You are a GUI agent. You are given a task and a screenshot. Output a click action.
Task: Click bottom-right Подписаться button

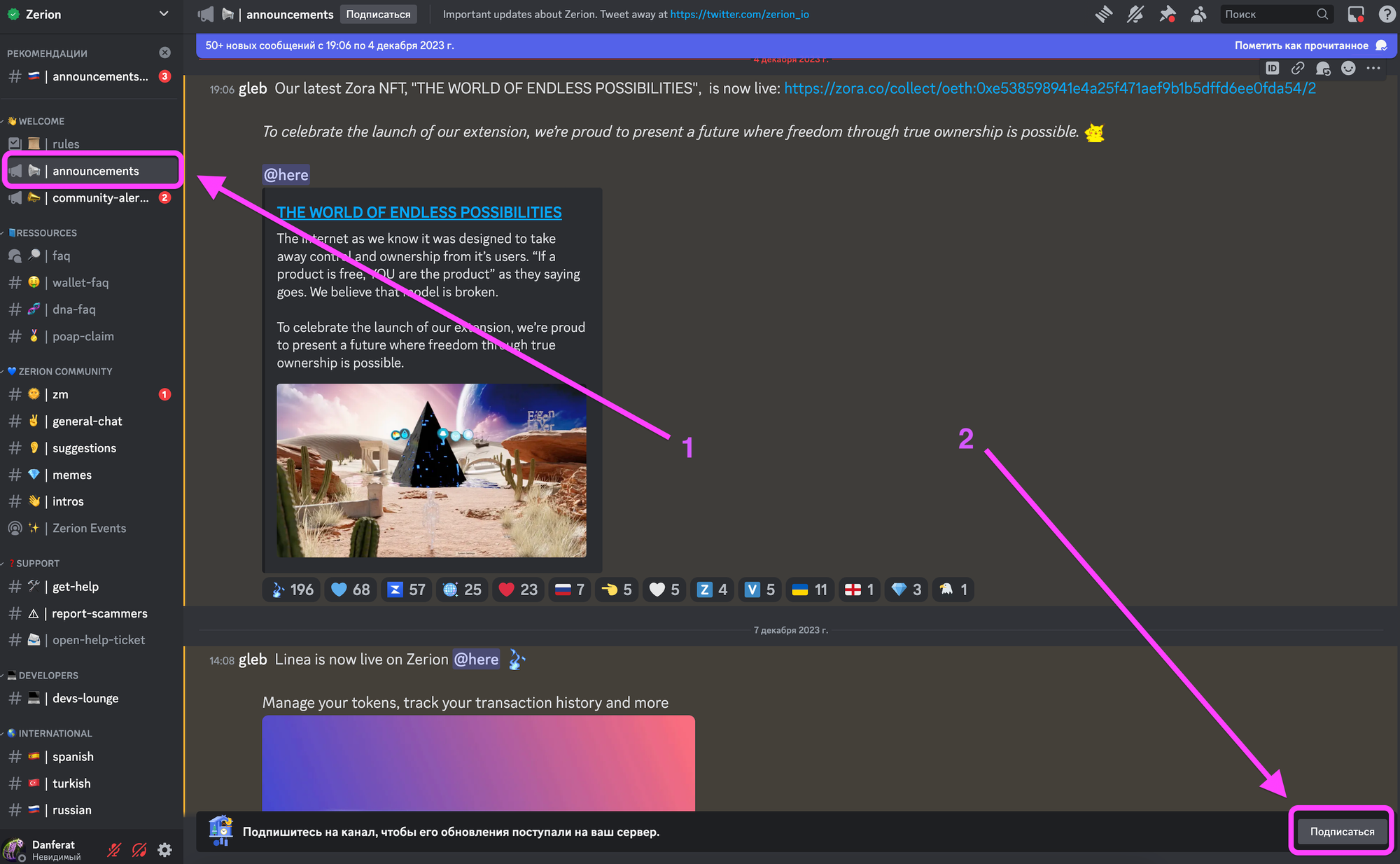(1342, 832)
